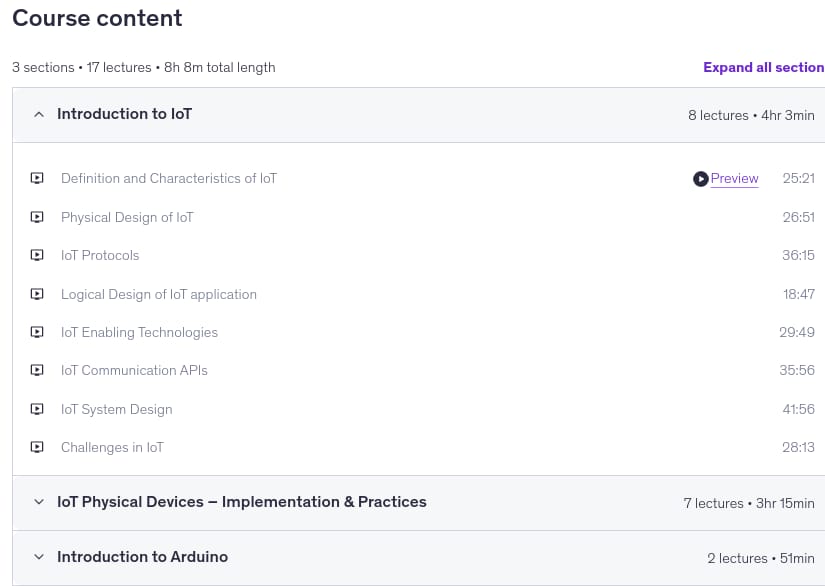Image resolution: width=825 pixels, height=586 pixels.
Task: Click IoT Physical Devices – Implementation & Practices header
Action: 242,502
